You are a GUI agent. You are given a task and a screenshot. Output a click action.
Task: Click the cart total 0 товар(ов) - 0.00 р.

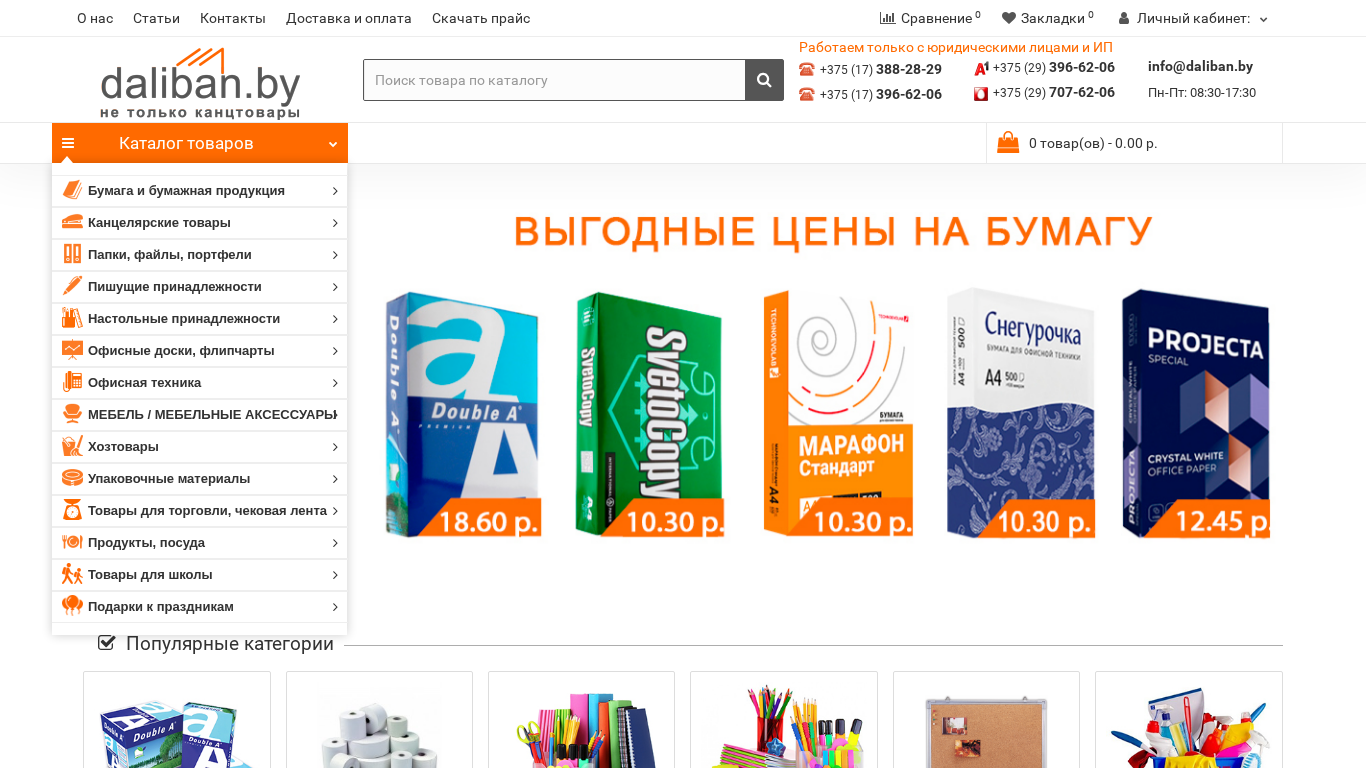point(1093,143)
